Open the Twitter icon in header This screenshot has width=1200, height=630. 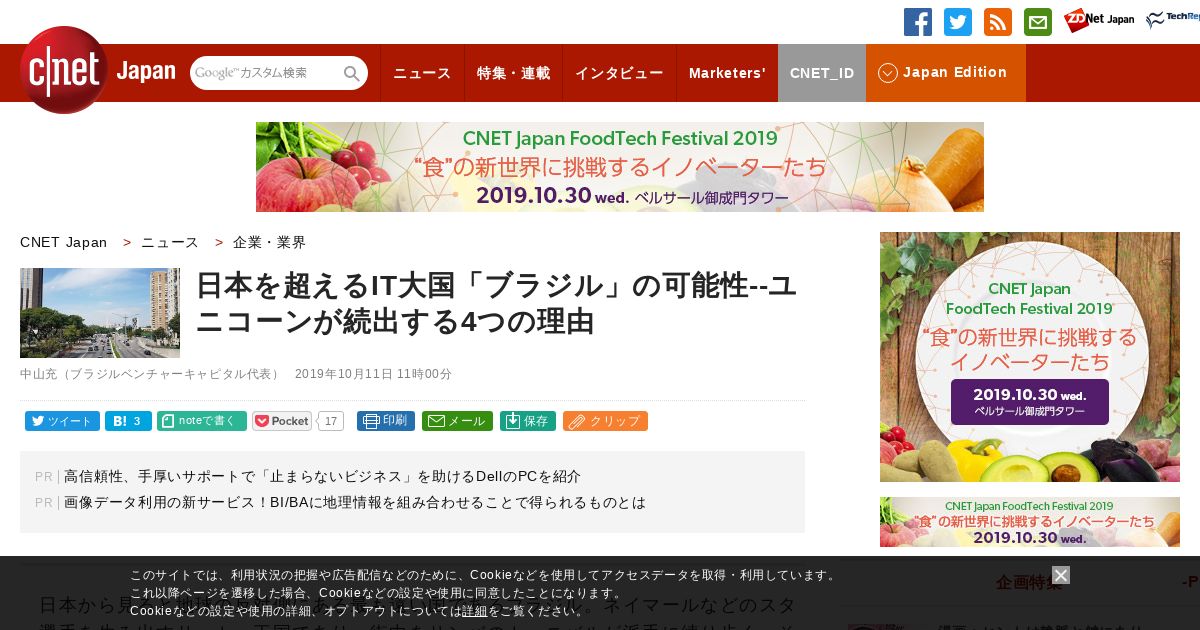958,22
